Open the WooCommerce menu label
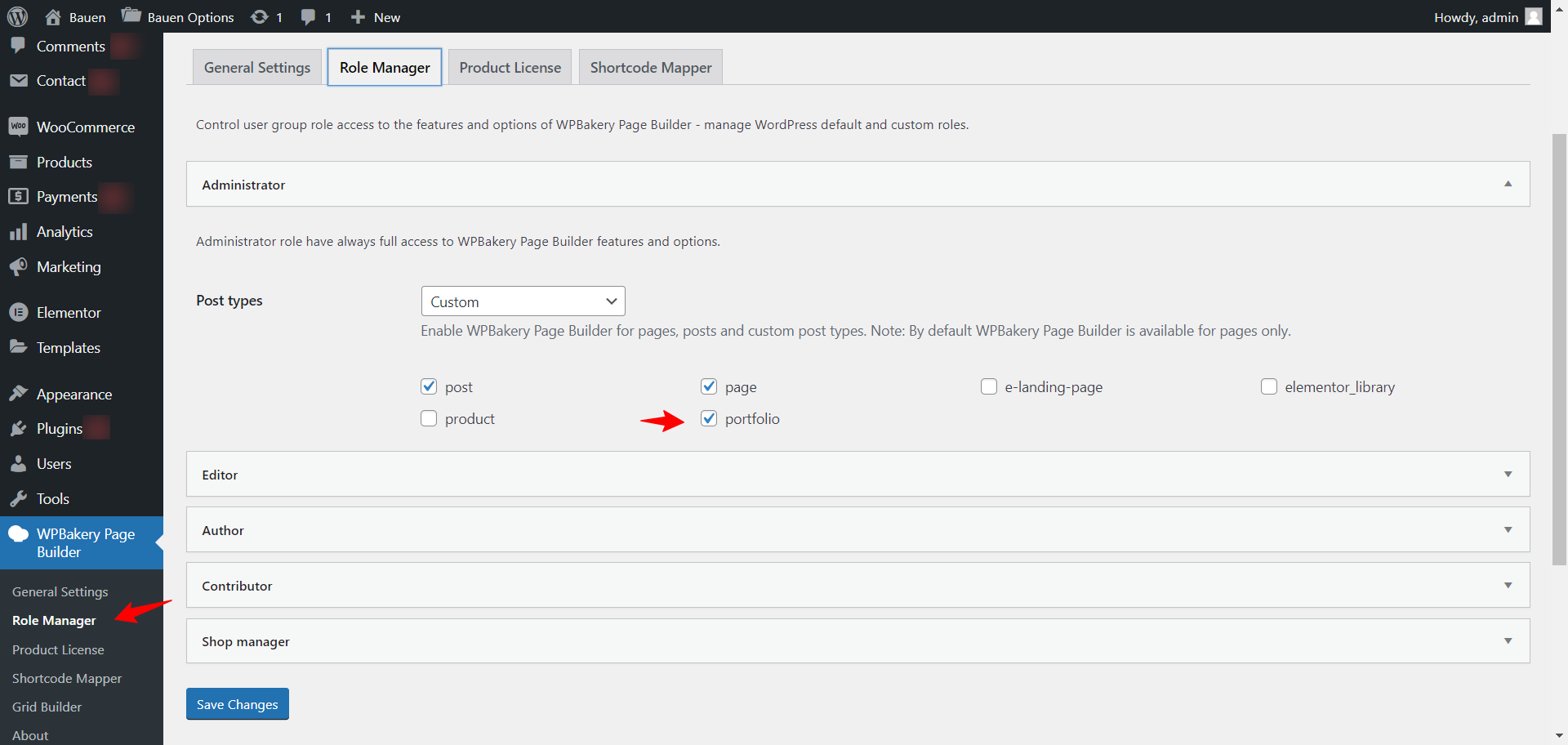Image resolution: width=1568 pixels, height=745 pixels. point(86,127)
